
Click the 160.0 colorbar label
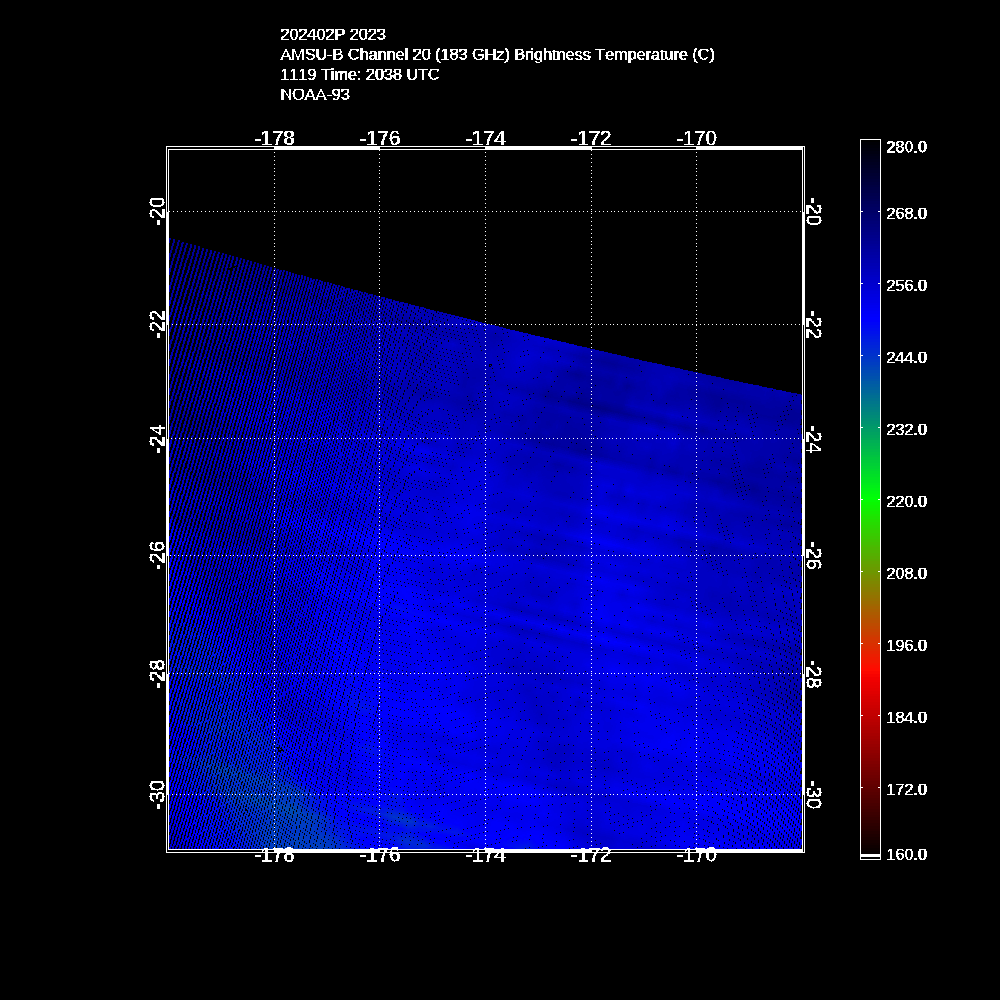pos(906,854)
